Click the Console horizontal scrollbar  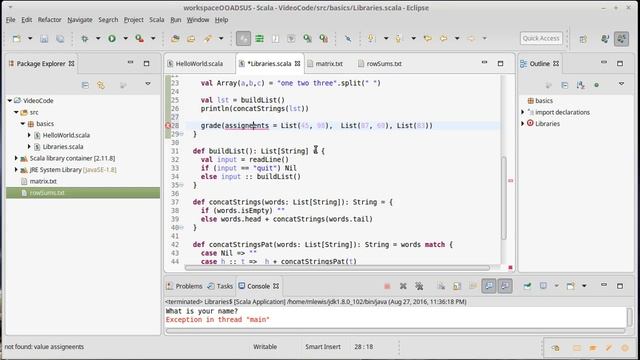(396, 331)
